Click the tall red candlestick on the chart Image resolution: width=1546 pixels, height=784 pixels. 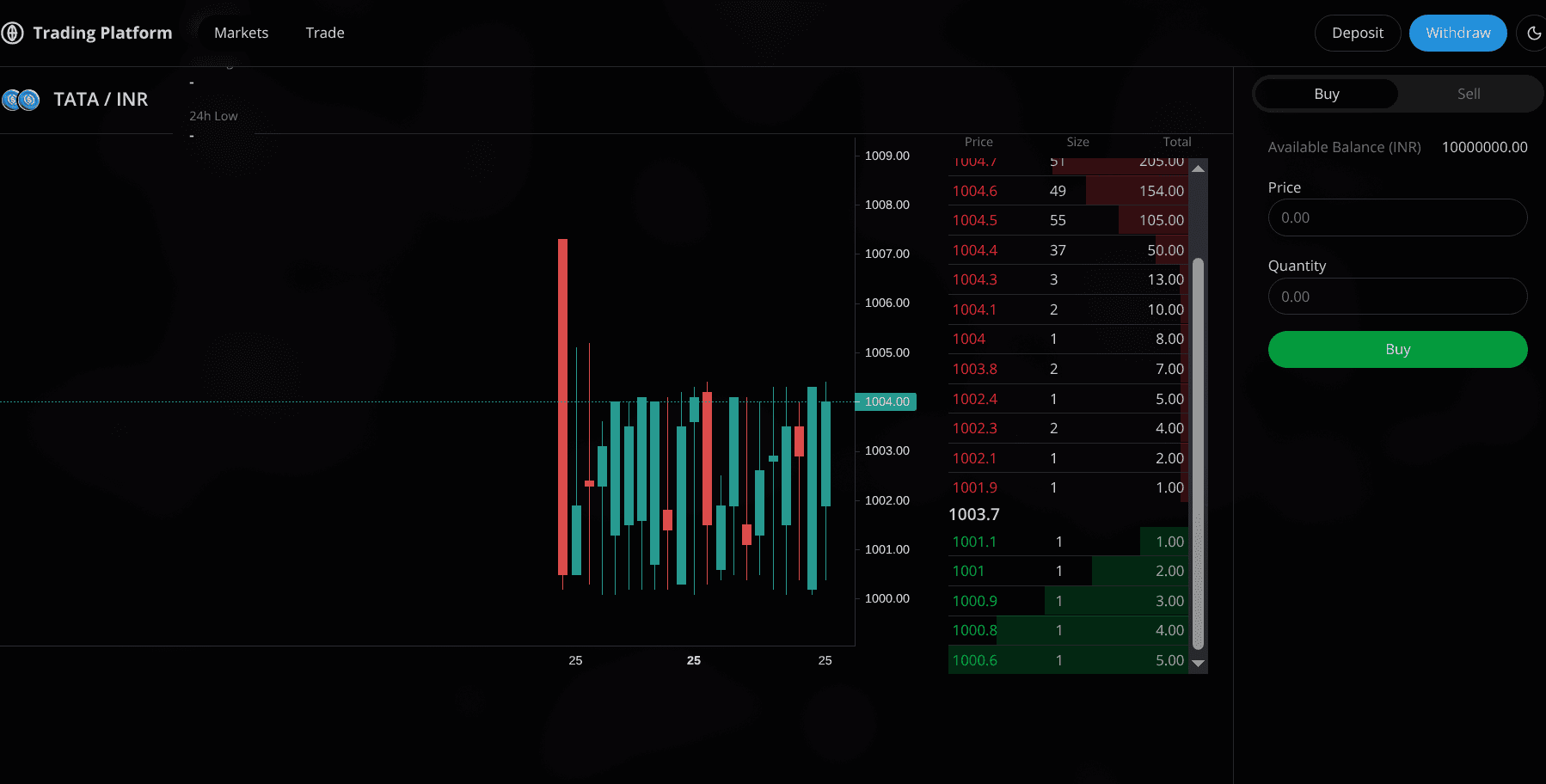pyautogui.click(x=562, y=407)
